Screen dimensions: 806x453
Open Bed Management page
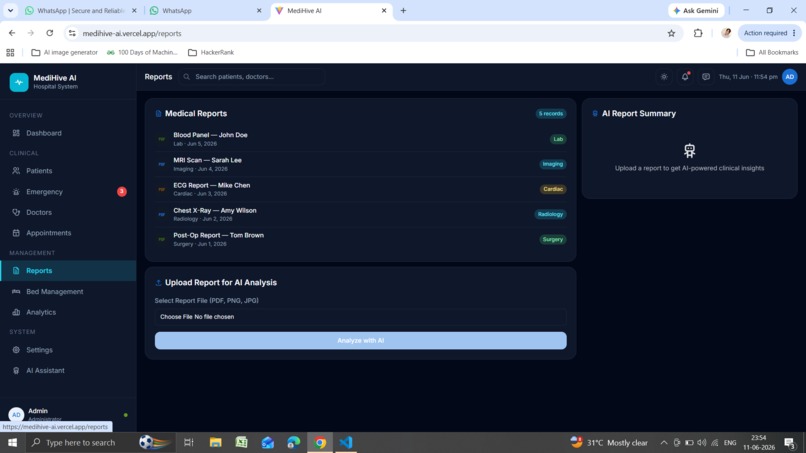point(68,292)
